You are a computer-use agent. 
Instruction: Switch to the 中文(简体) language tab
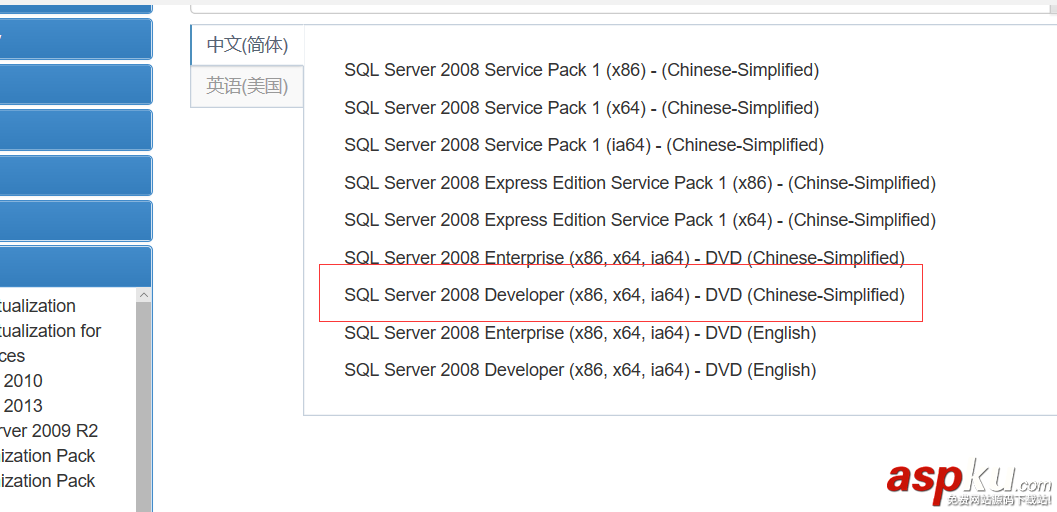pos(247,45)
